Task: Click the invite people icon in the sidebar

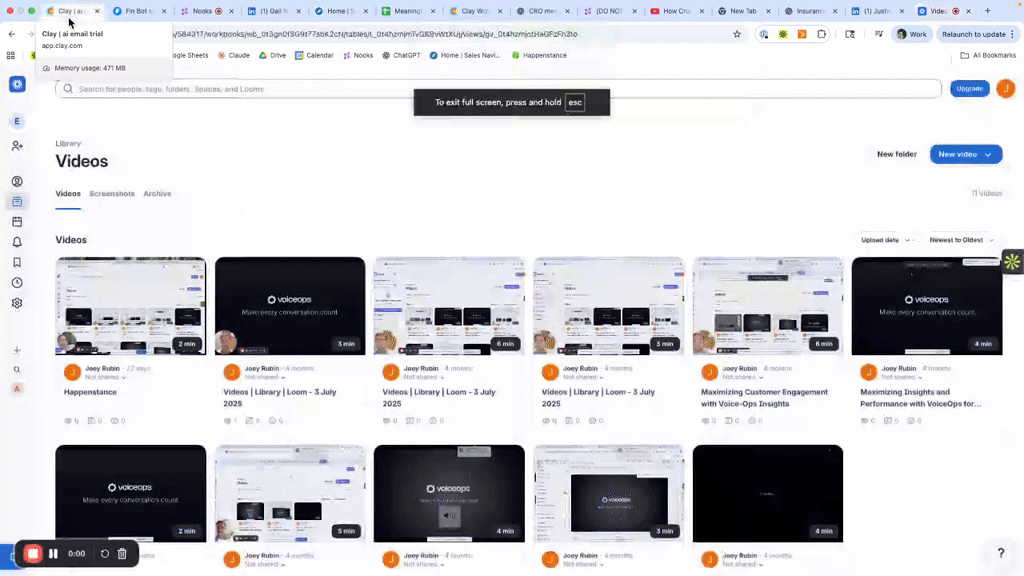Action: (x=17, y=146)
